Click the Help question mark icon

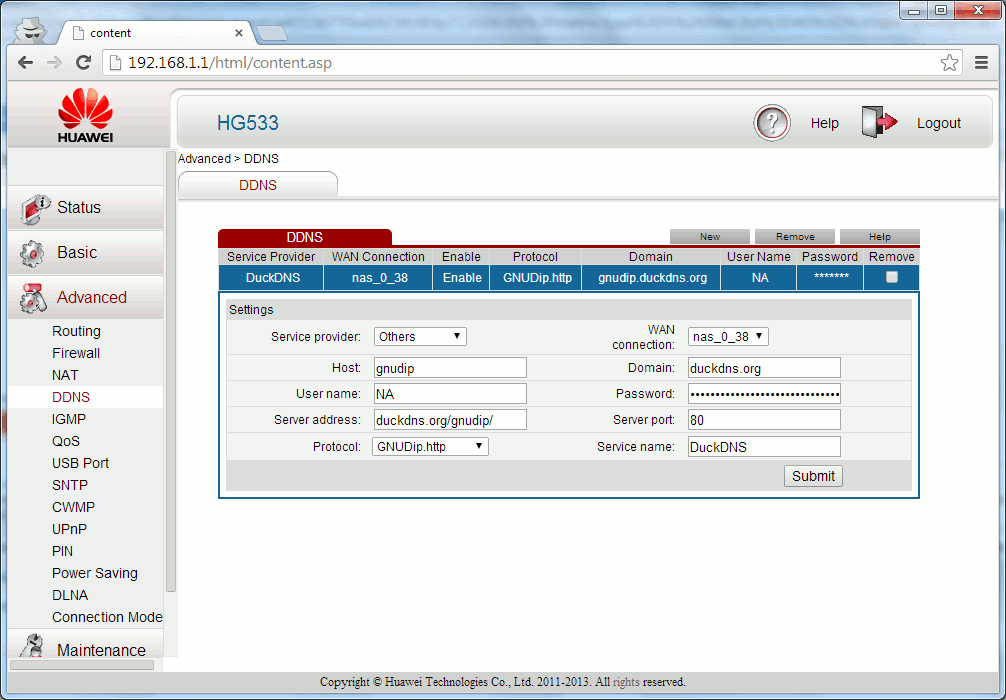click(771, 123)
